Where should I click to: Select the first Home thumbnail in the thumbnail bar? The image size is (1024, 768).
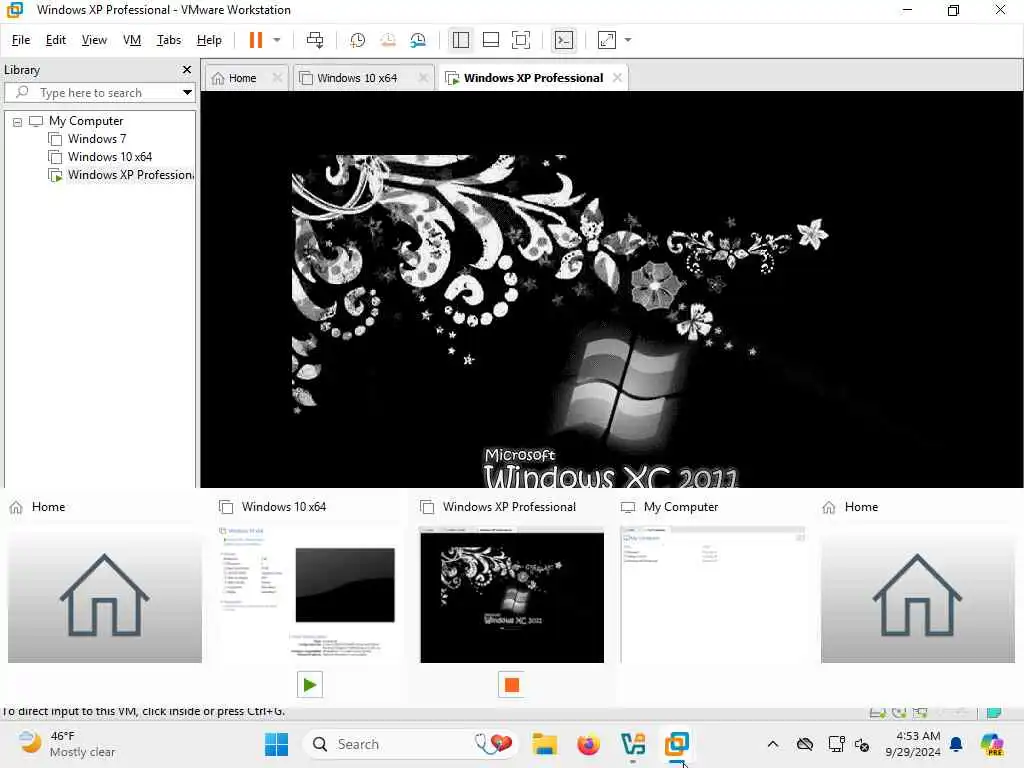click(104, 595)
